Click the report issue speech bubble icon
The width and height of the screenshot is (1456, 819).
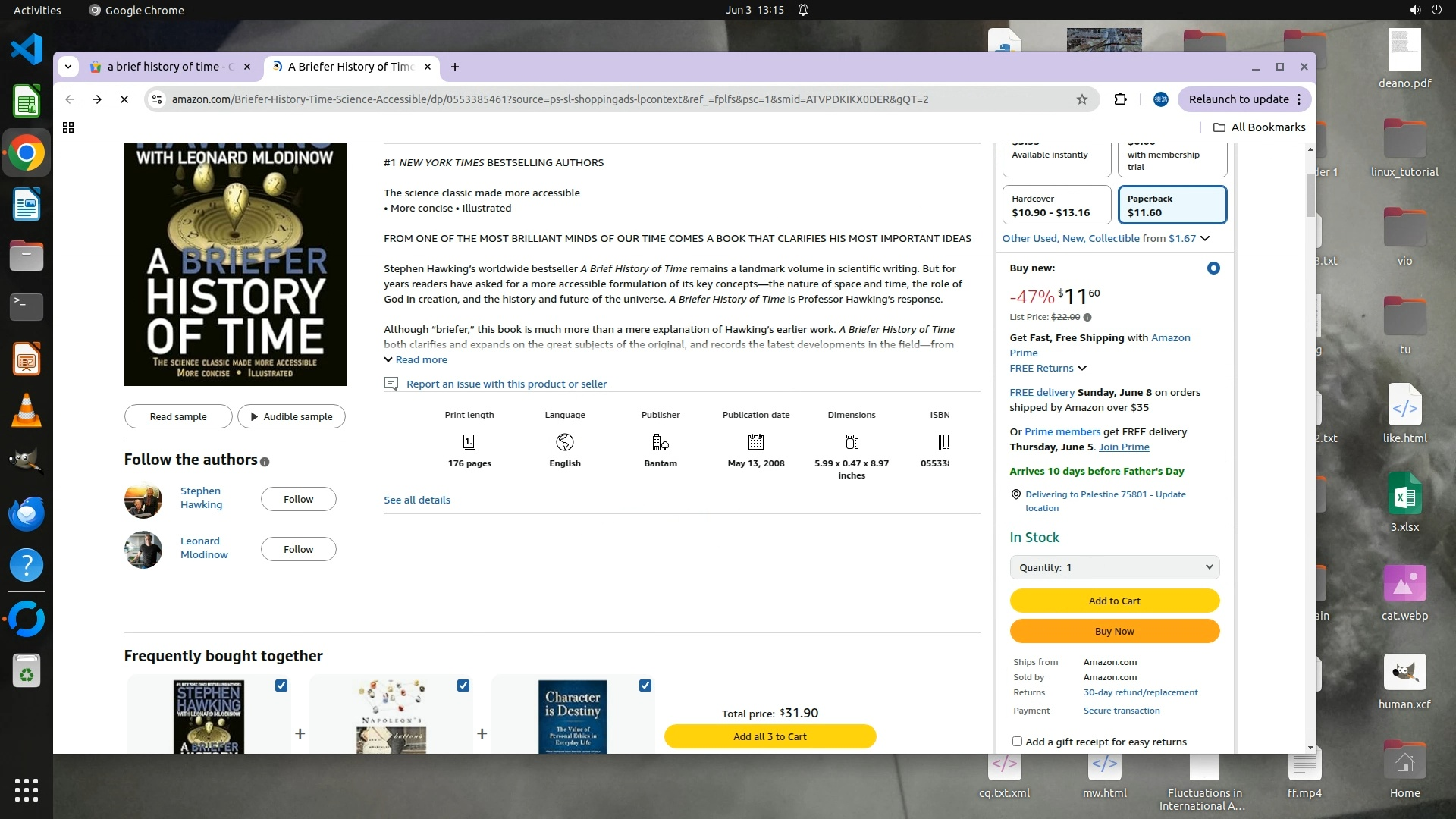pyautogui.click(x=391, y=384)
